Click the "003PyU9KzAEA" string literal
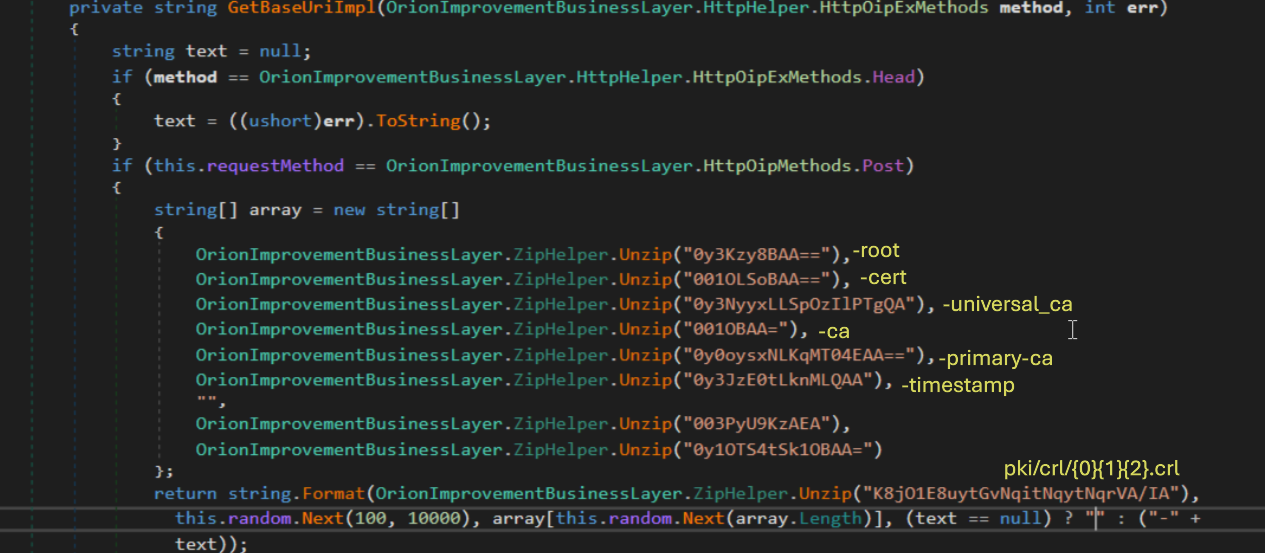This screenshot has height=553, width=1265. pos(763,423)
